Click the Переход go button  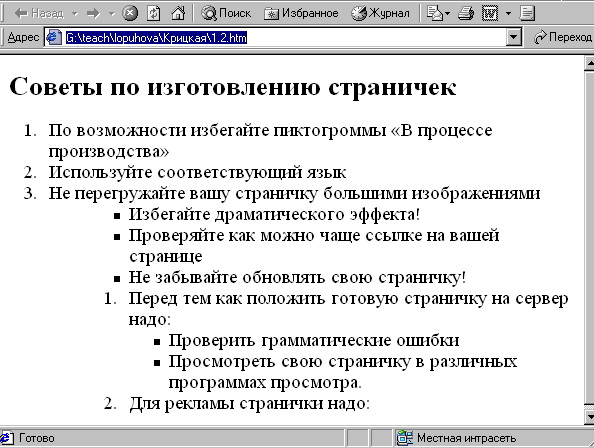pyautogui.click(x=562, y=37)
